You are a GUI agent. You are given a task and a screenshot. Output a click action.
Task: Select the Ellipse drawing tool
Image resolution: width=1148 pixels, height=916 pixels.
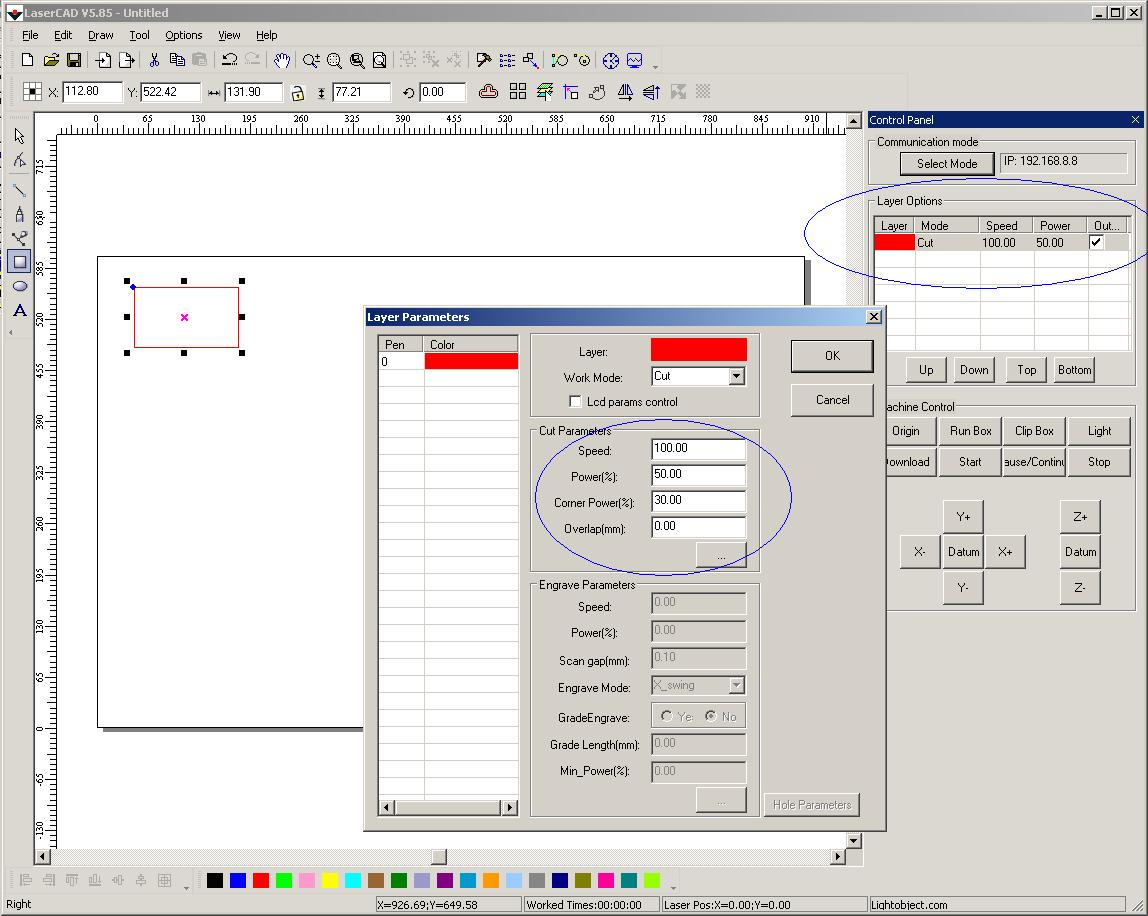click(x=19, y=286)
